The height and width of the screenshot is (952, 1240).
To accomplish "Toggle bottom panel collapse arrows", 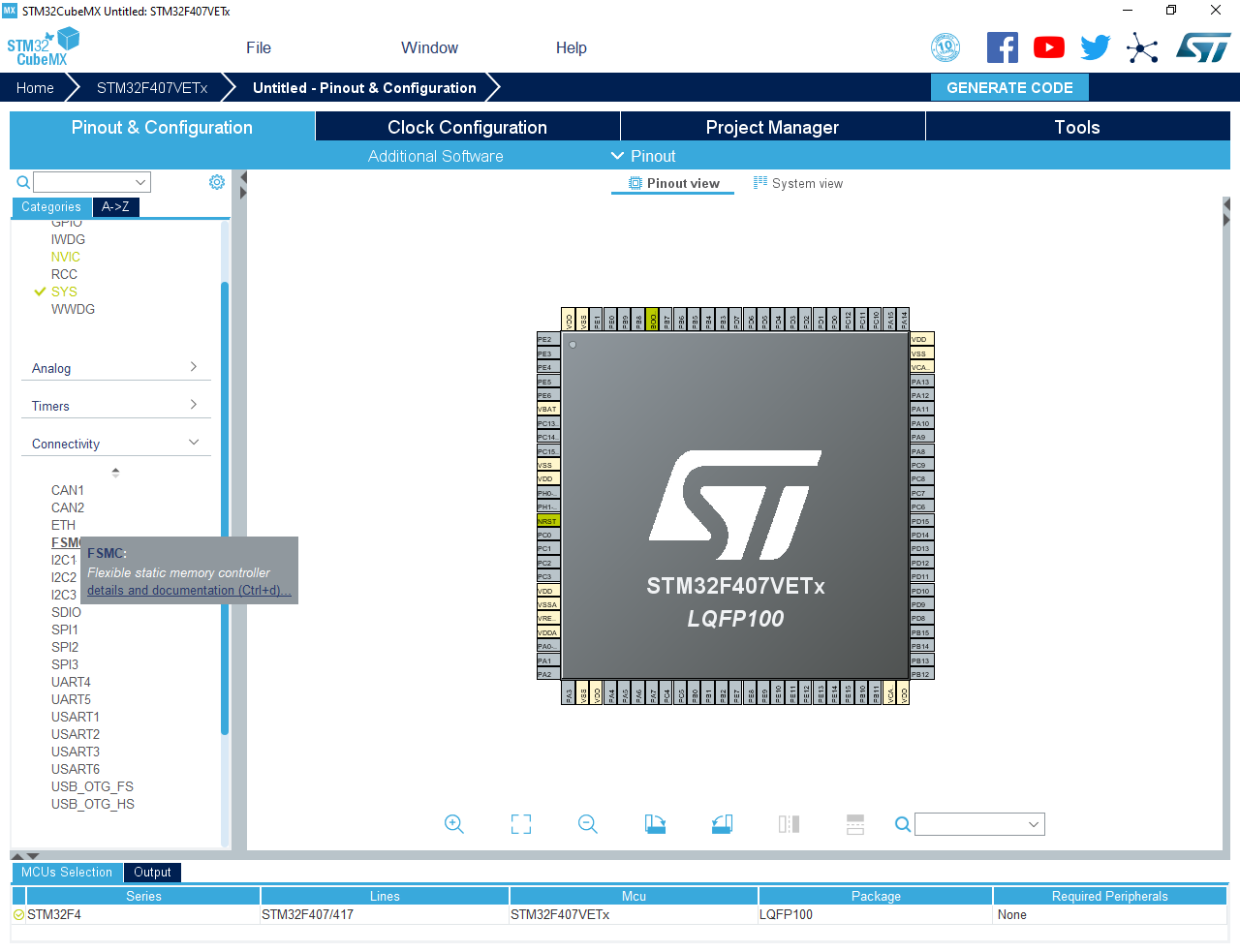I will [x=25, y=856].
